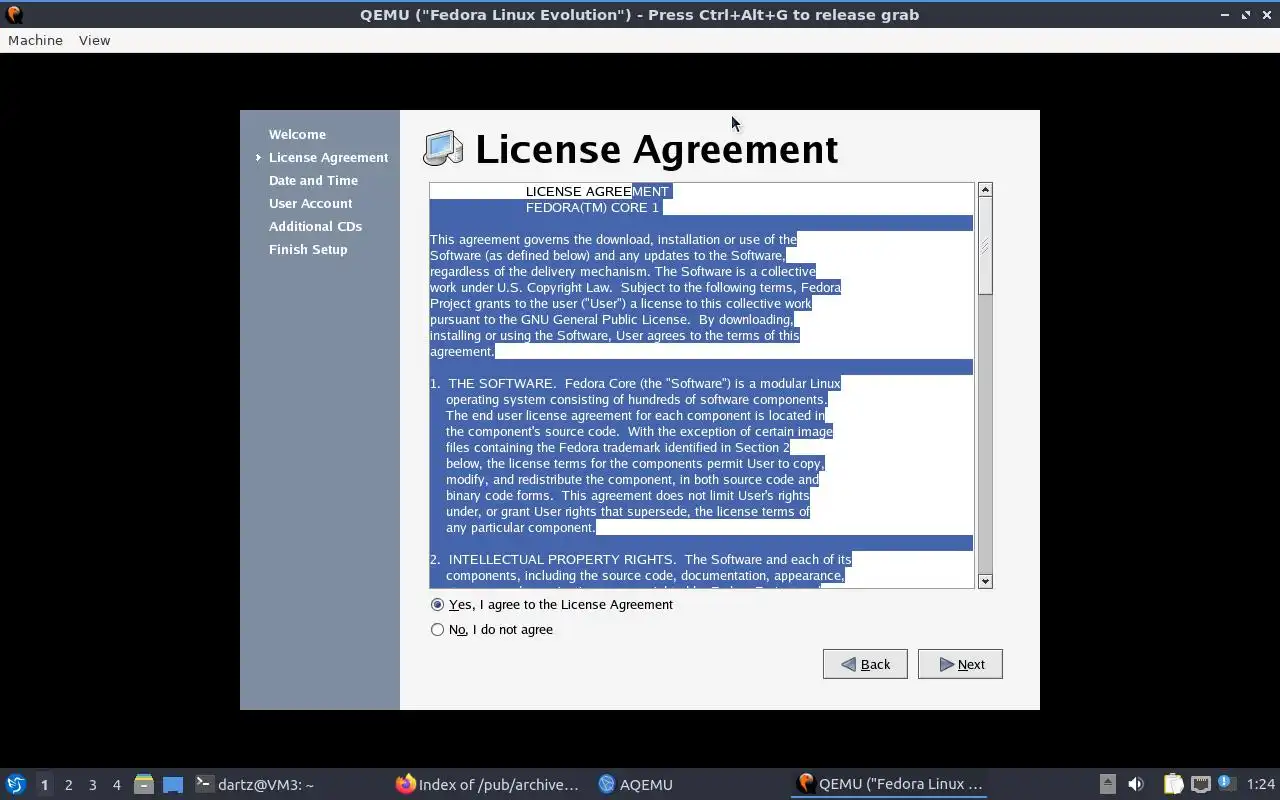The width and height of the screenshot is (1280, 800).
Task: Open the application launcher bird icon in taskbar
Action: click(15, 784)
